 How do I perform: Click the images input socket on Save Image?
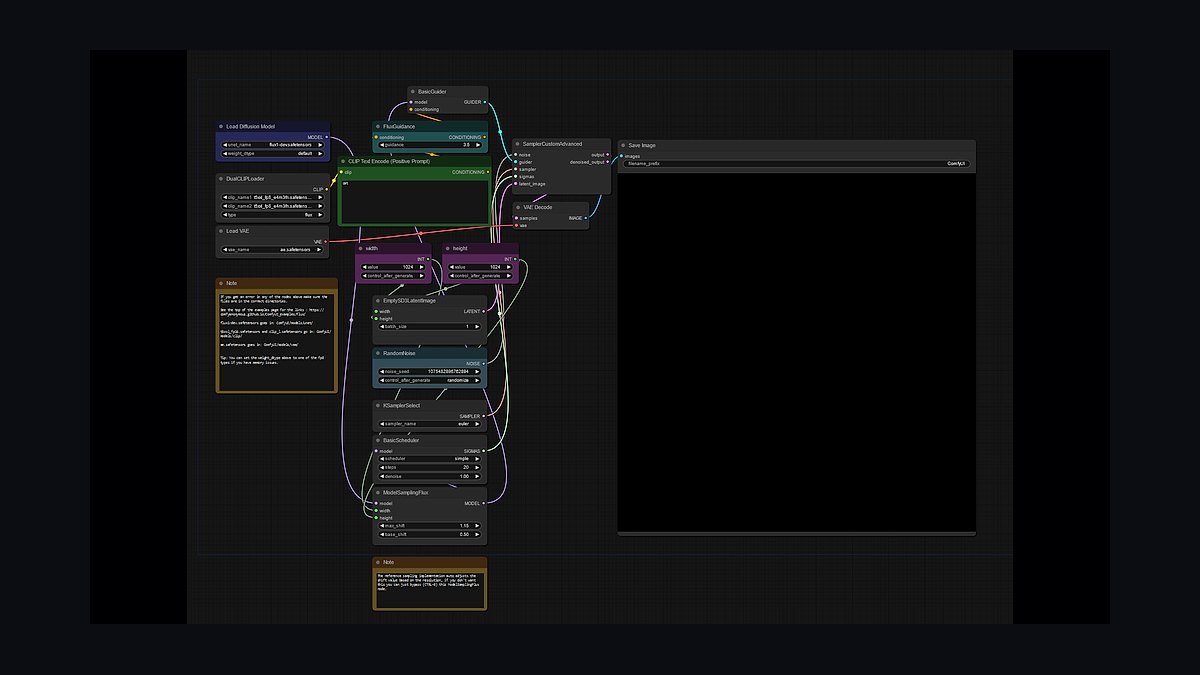pos(621,155)
